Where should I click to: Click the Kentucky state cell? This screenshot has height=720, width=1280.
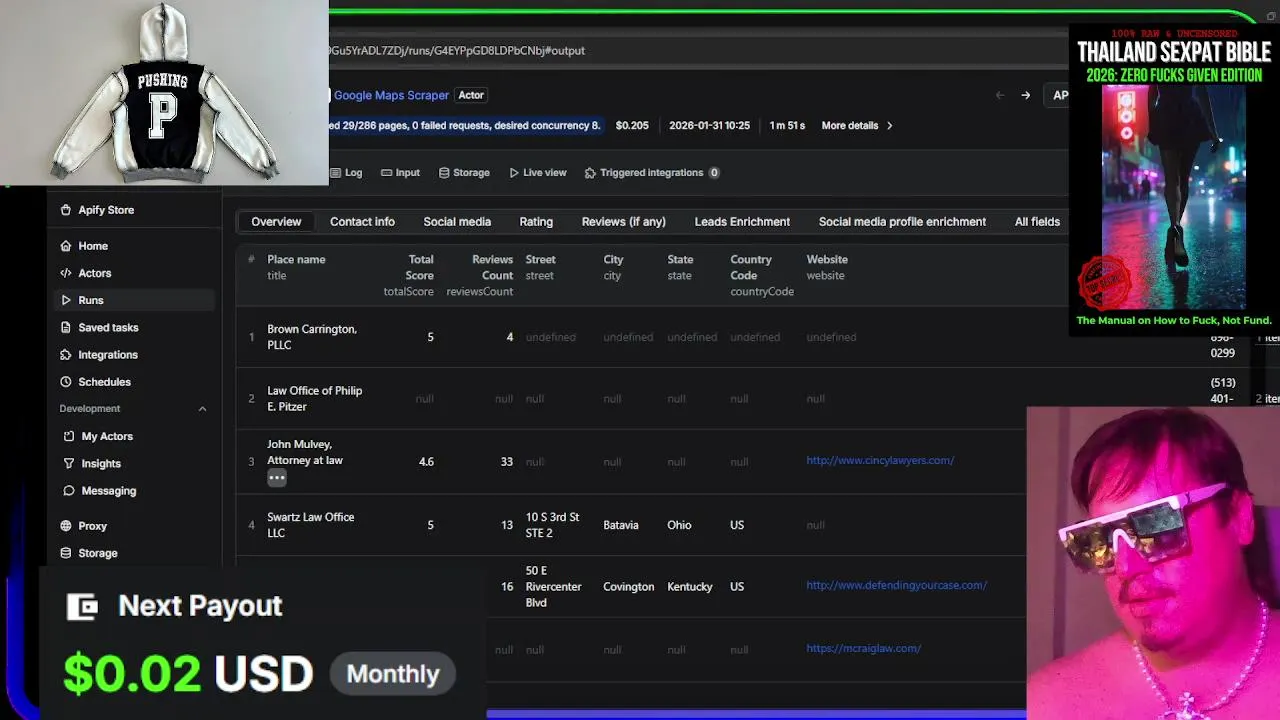(x=690, y=587)
